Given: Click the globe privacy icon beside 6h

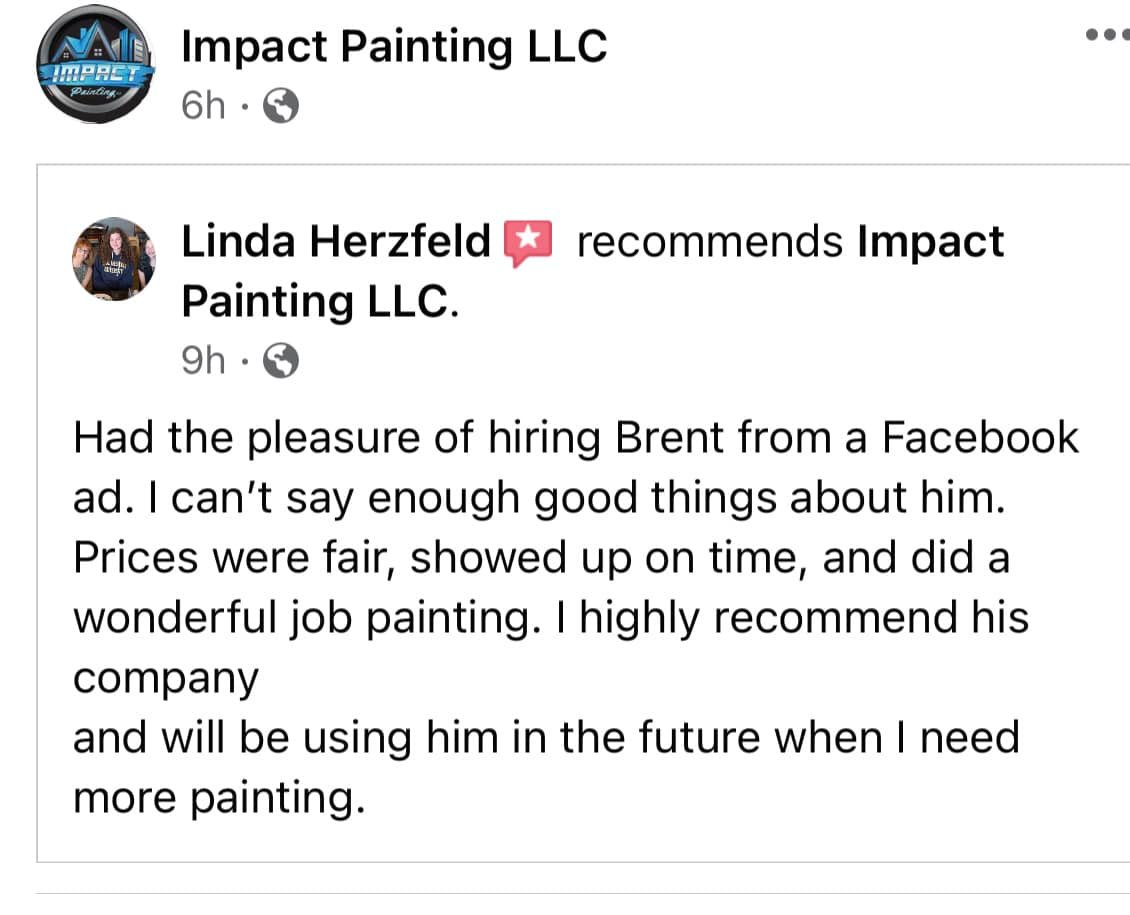Looking at the screenshot, I should [x=281, y=107].
